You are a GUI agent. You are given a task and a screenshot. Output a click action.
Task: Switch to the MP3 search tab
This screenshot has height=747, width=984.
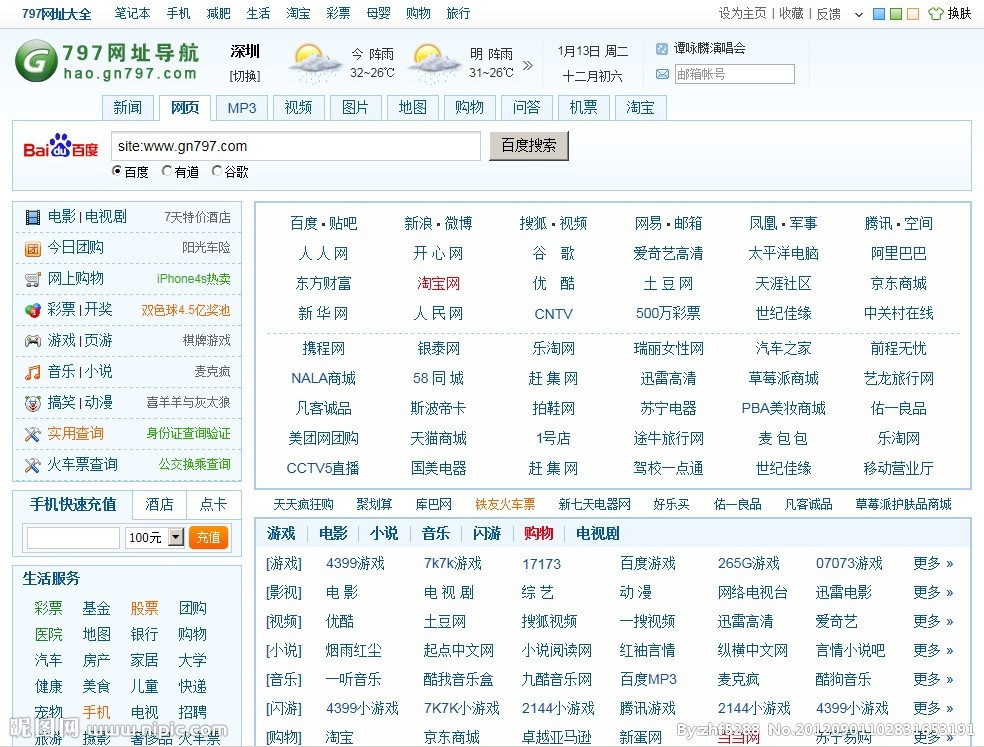point(242,108)
